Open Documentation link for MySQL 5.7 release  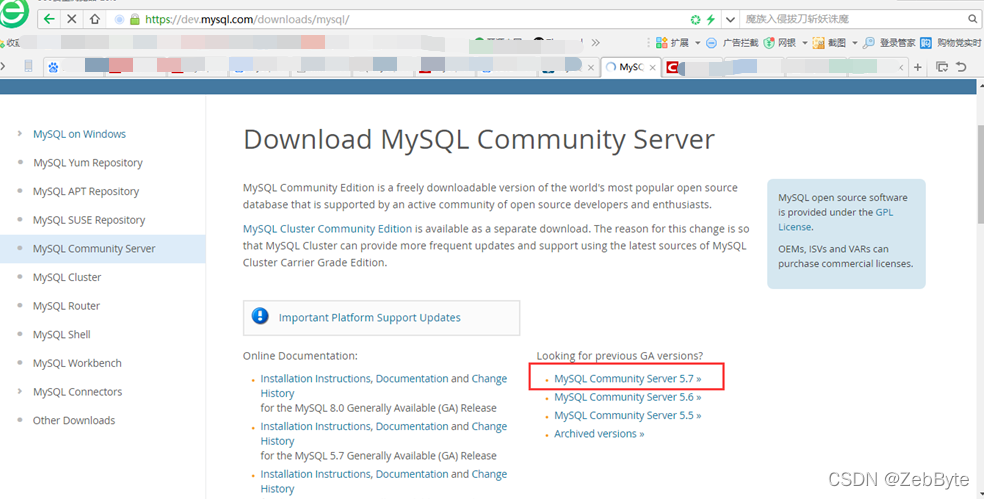(412, 426)
